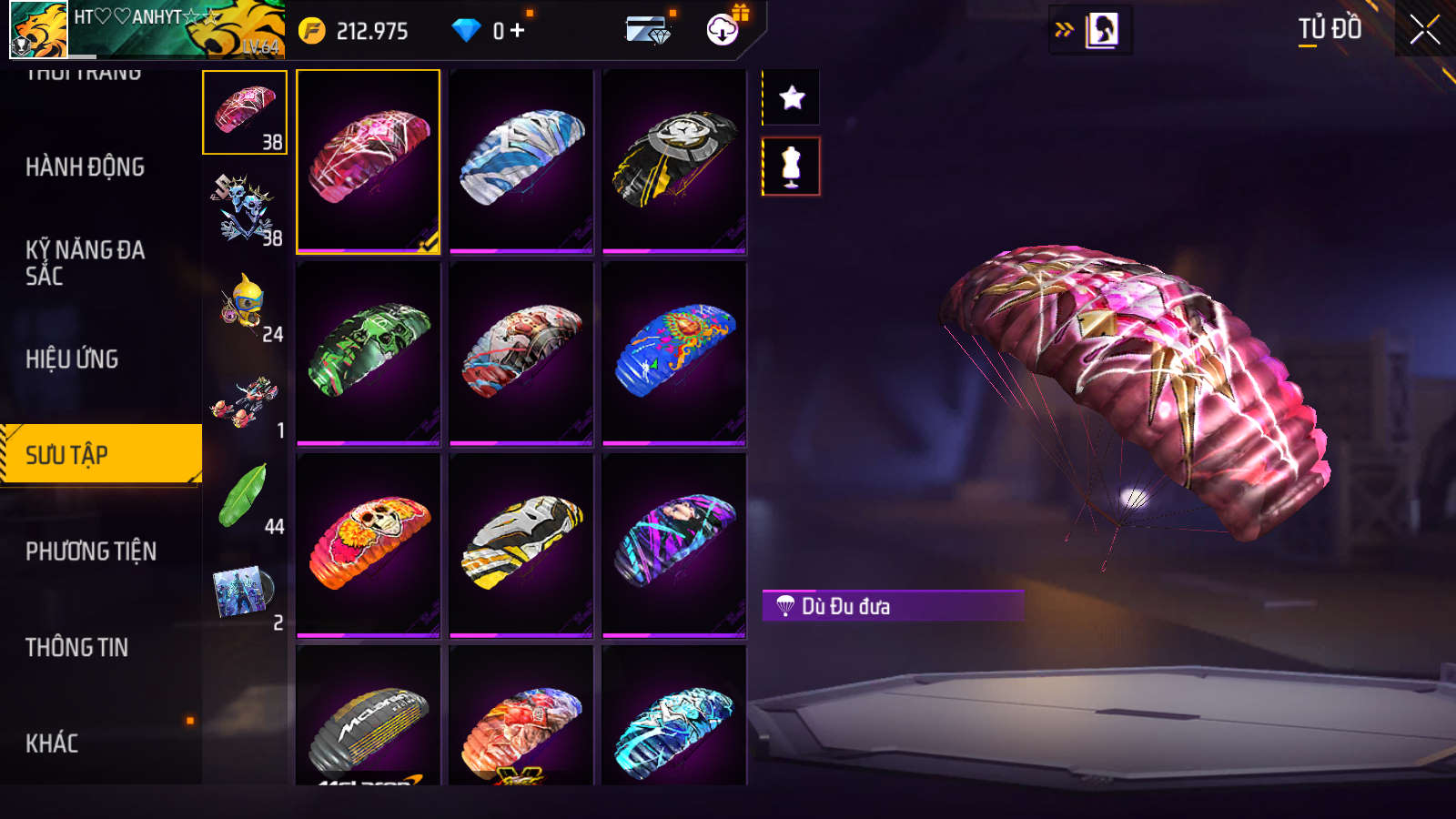
Task: Click the Khác menu entry
Action: coord(52,743)
